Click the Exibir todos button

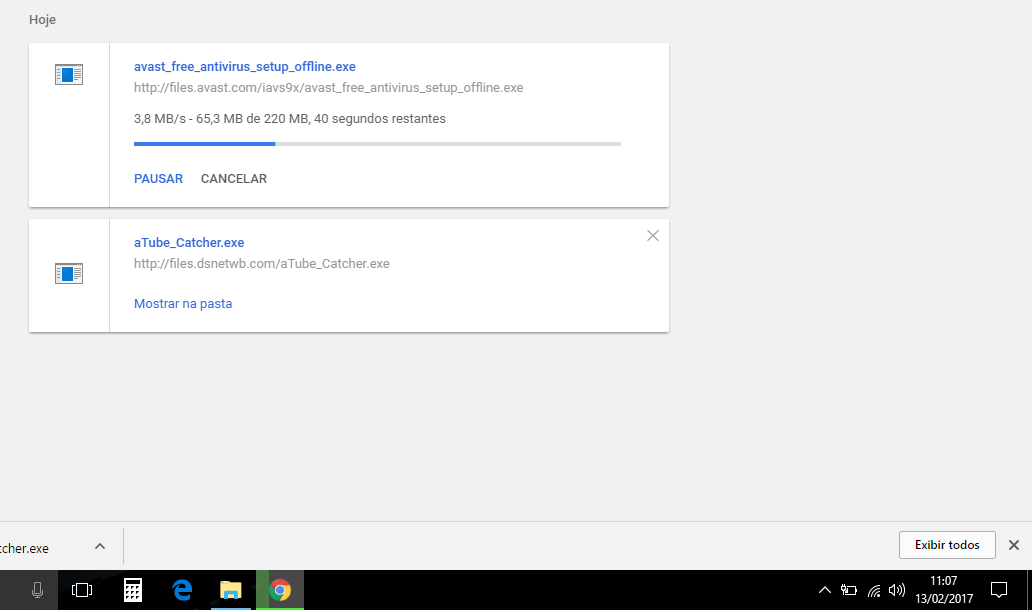click(x=947, y=545)
